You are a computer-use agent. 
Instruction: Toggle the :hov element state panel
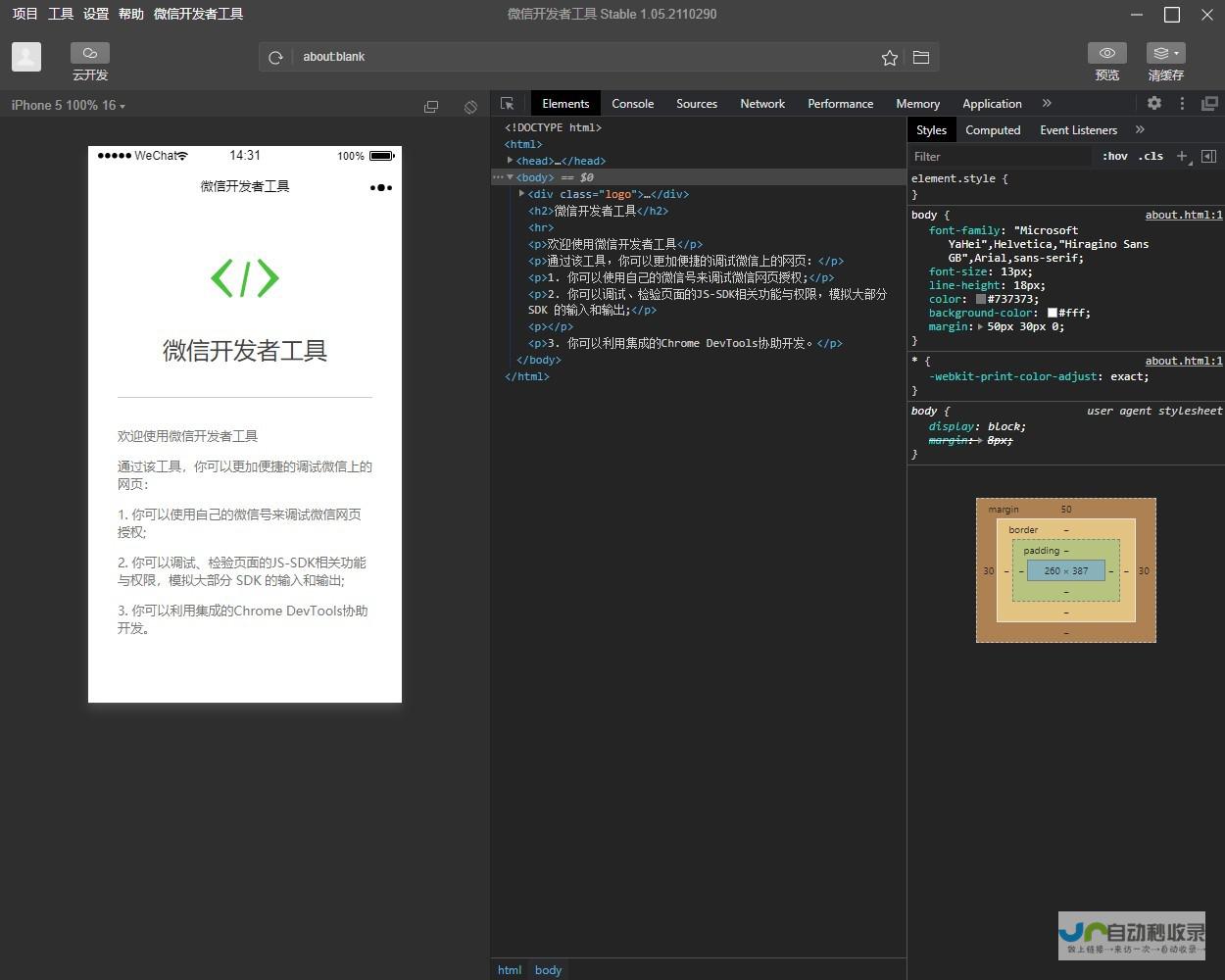click(1115, 156)
